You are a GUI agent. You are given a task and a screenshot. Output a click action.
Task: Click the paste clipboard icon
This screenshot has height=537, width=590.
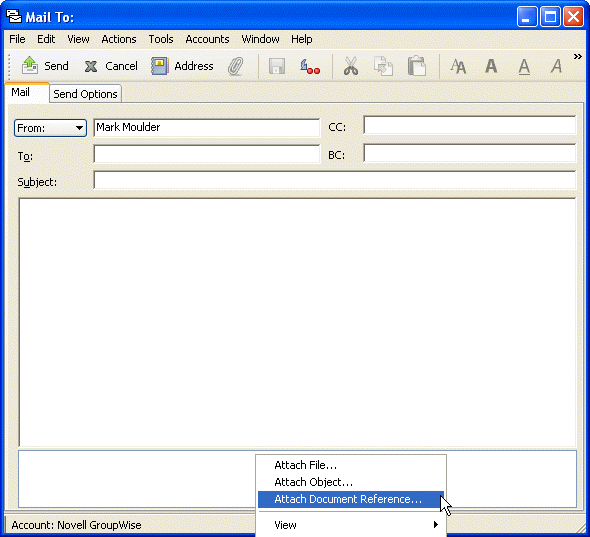tap(417, 66)
